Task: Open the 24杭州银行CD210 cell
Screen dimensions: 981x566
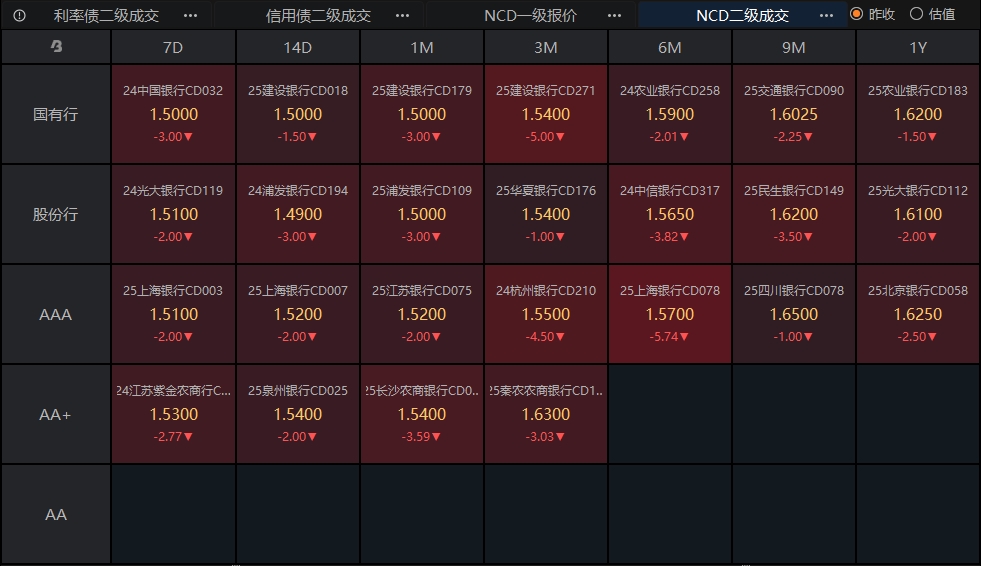Action: click(546, 315)
